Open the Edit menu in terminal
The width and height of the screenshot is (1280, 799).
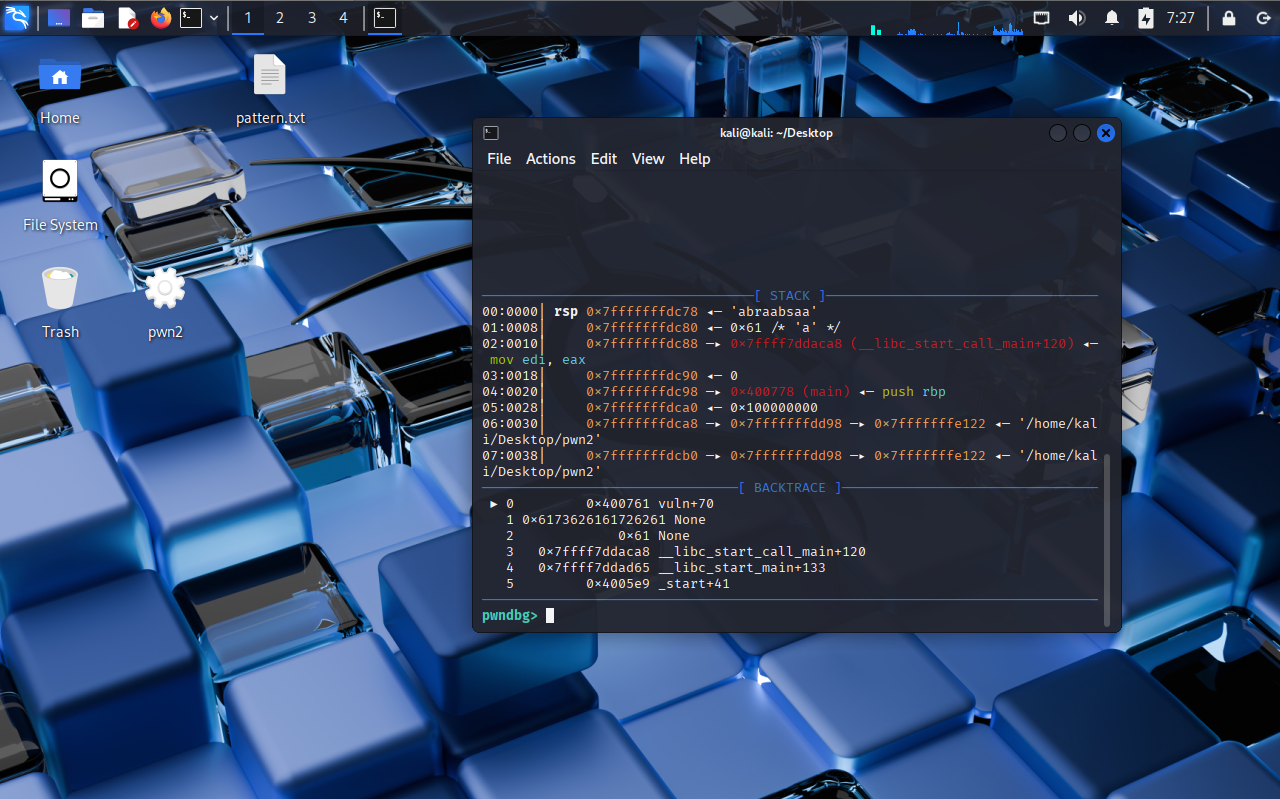tap(604, 159)
